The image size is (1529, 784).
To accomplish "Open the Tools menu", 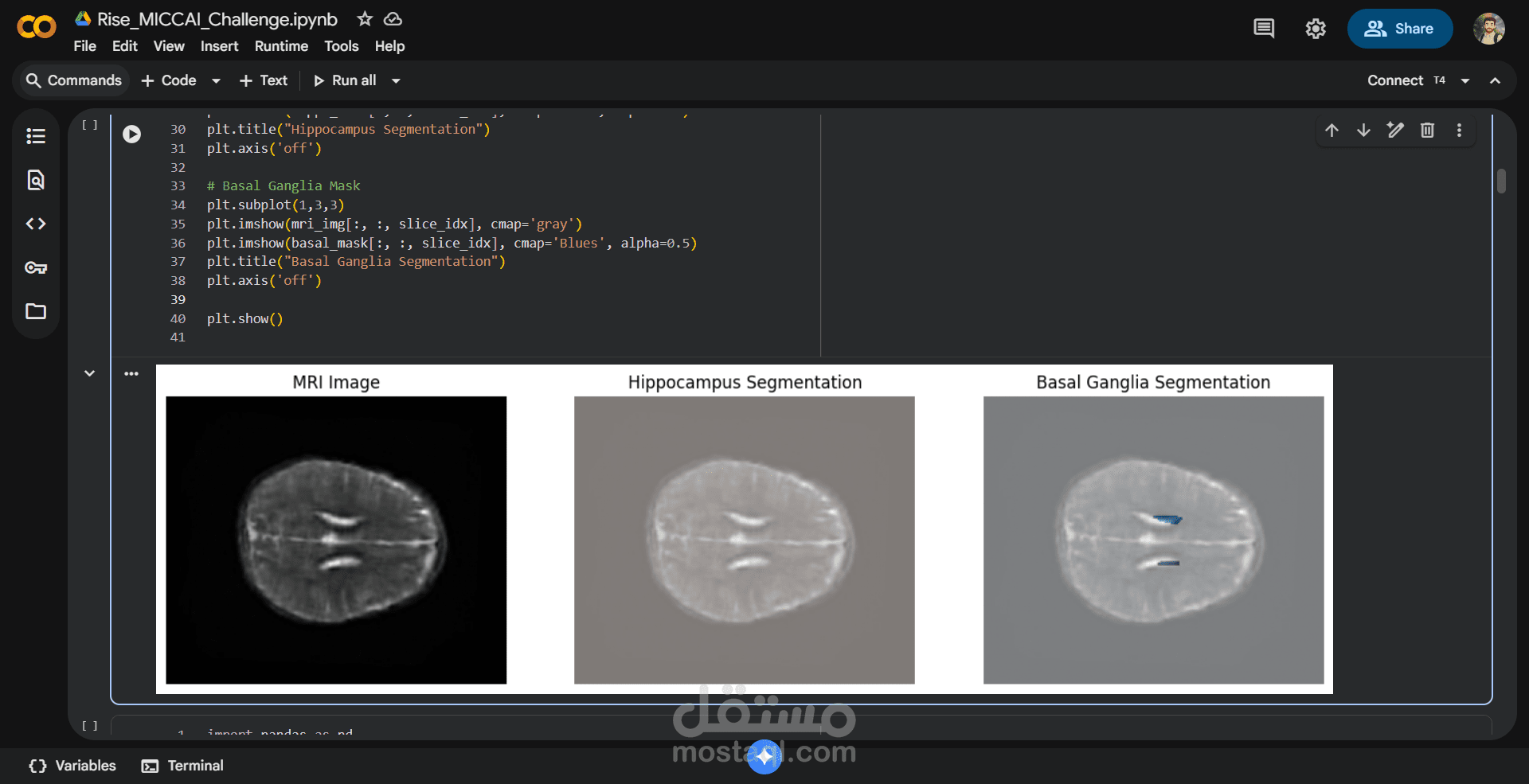I will tap(341, 46).
